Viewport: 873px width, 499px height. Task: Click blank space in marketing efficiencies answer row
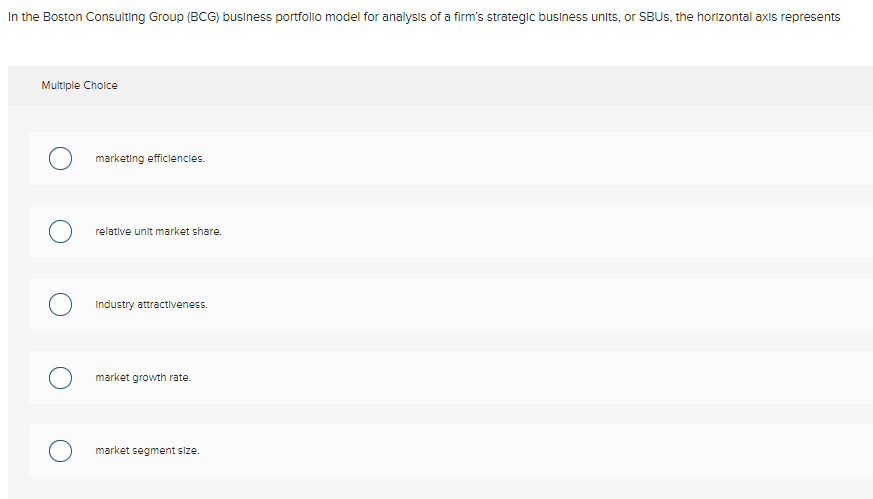click(x=550, y=159)
